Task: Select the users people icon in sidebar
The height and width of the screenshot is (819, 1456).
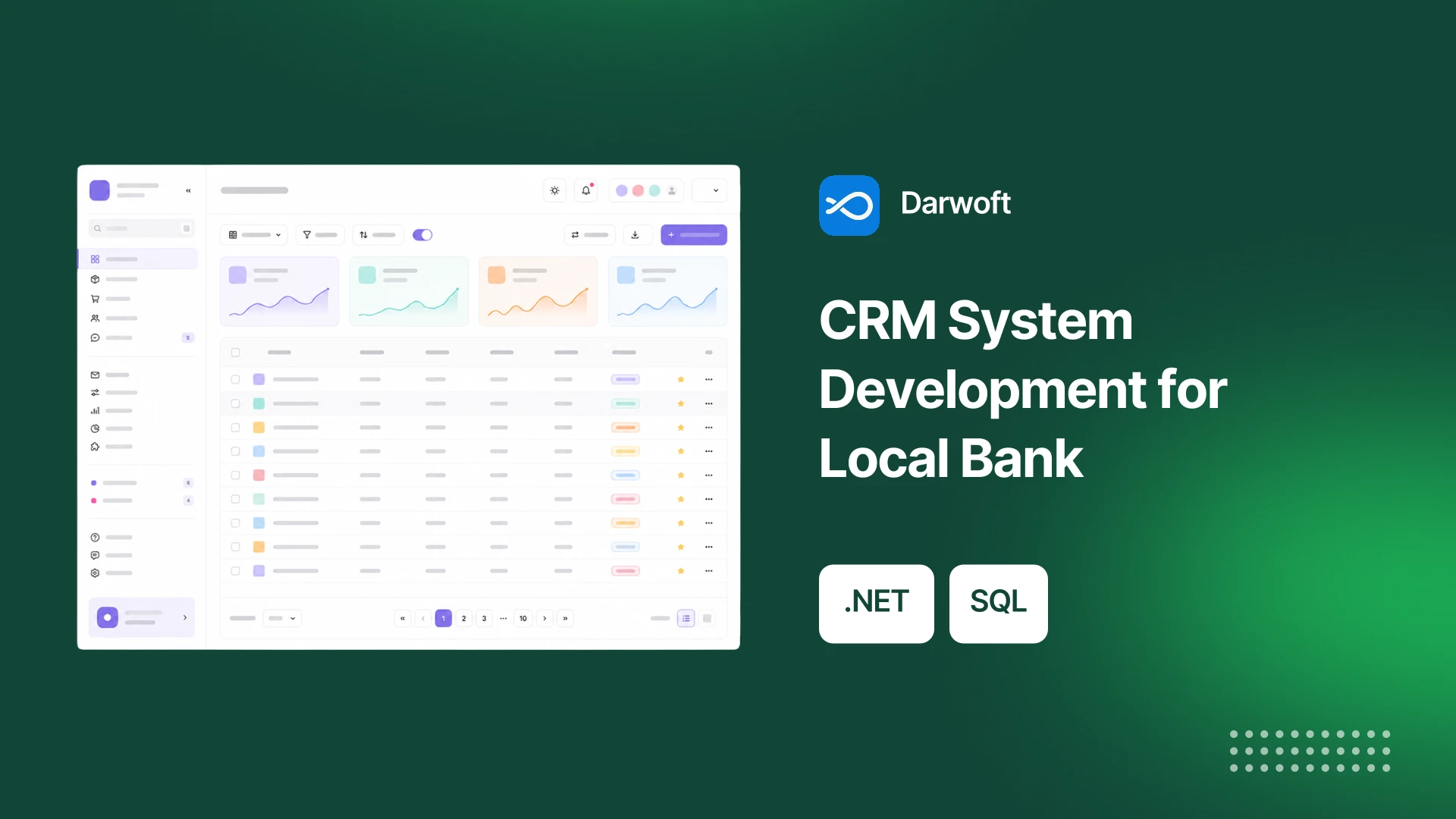Action: (x=95, y=318)
